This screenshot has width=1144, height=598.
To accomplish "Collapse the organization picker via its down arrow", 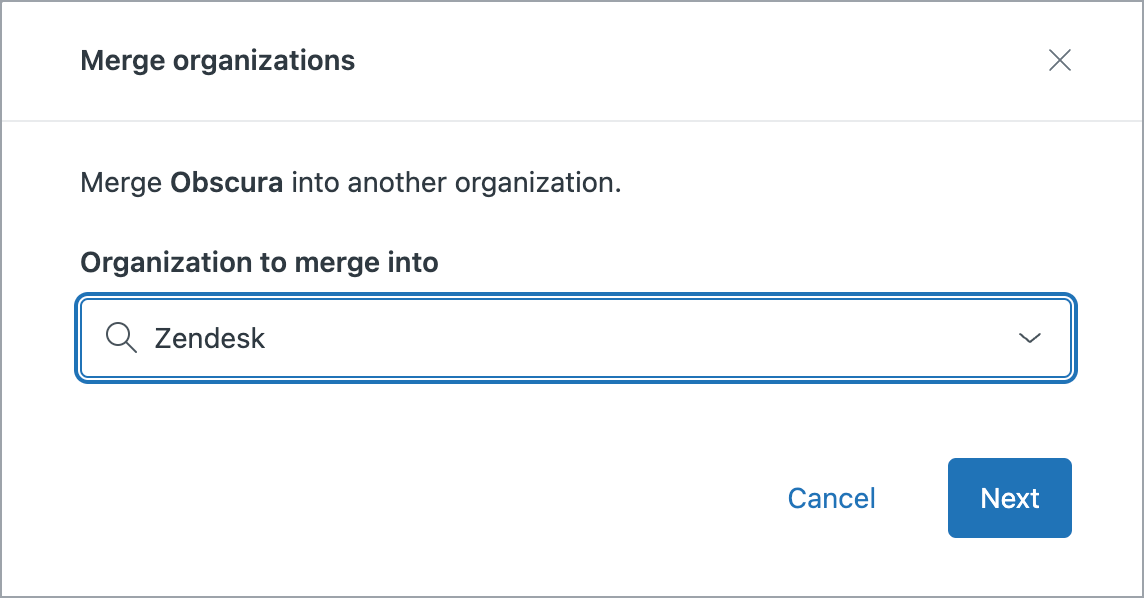I will click(x=1029, y=337).
